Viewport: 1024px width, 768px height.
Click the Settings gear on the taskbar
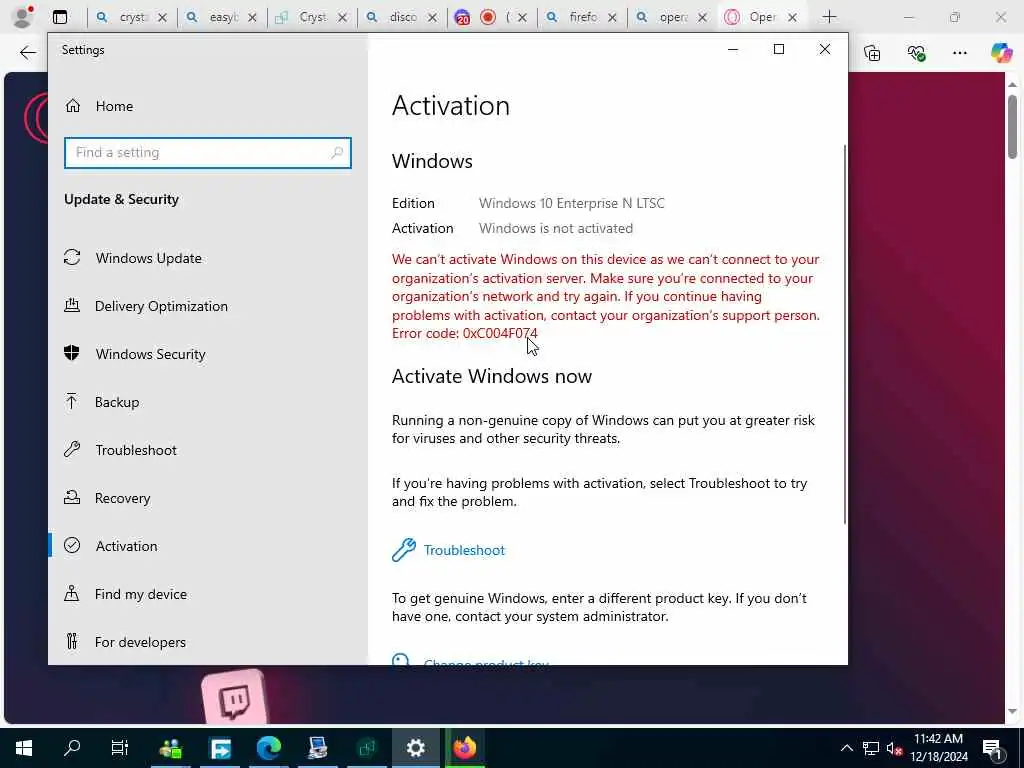tap(415, 748)
